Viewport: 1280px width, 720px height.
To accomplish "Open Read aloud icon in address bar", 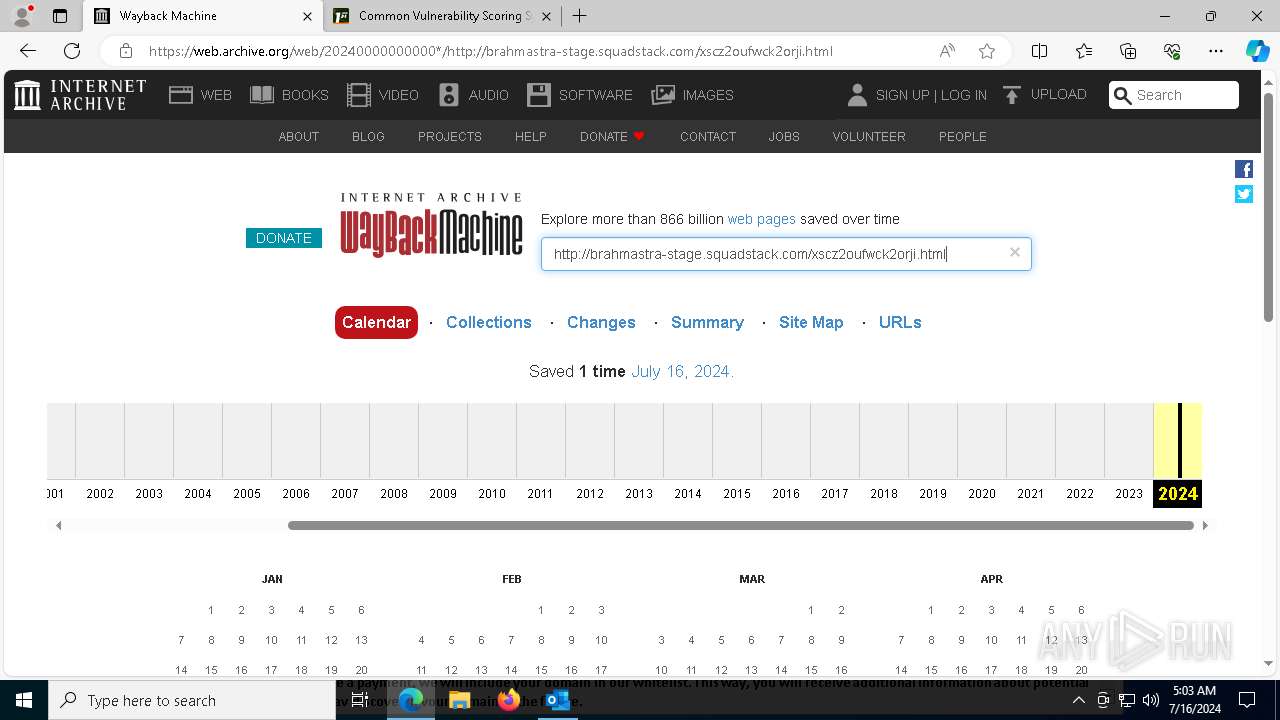I will pyautogui.click(x=947, y=51).
